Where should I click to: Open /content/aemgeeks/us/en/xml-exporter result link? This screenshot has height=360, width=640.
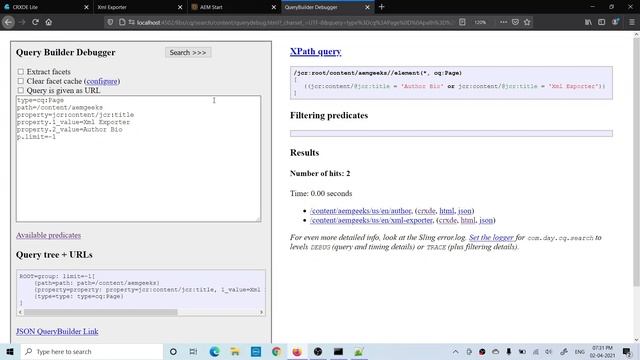pos(371,220)
